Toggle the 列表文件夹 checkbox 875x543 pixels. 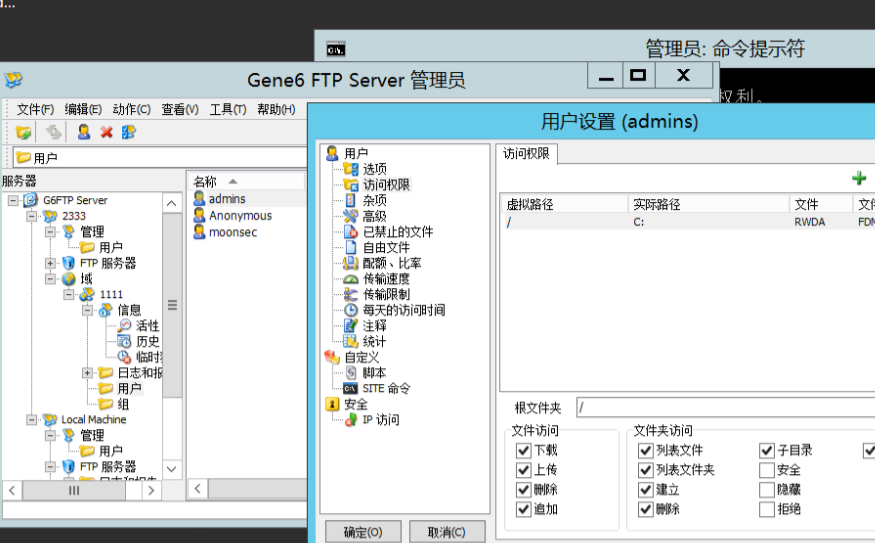(646, 469)
